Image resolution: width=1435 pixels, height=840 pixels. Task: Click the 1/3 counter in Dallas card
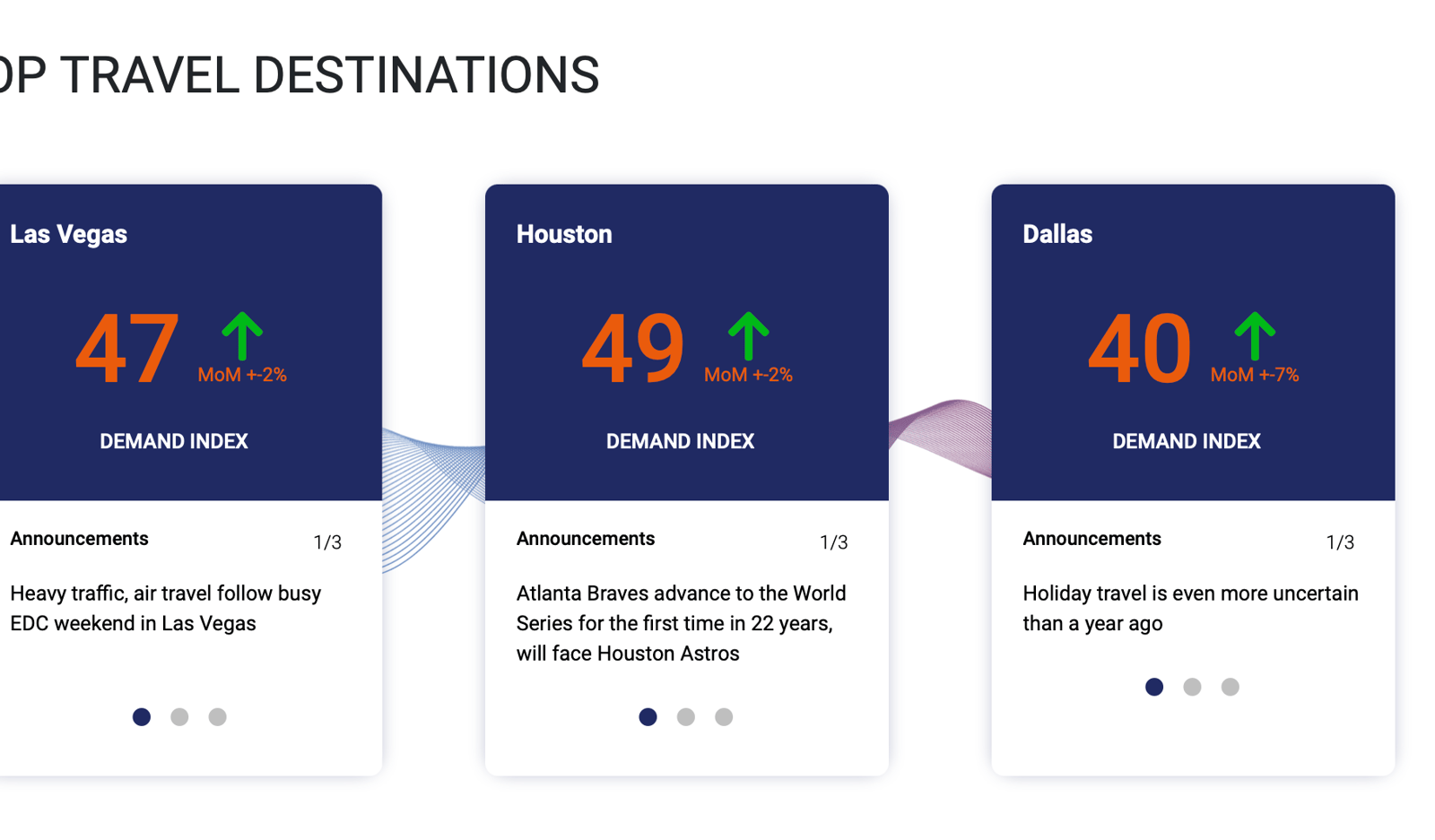1340,542
